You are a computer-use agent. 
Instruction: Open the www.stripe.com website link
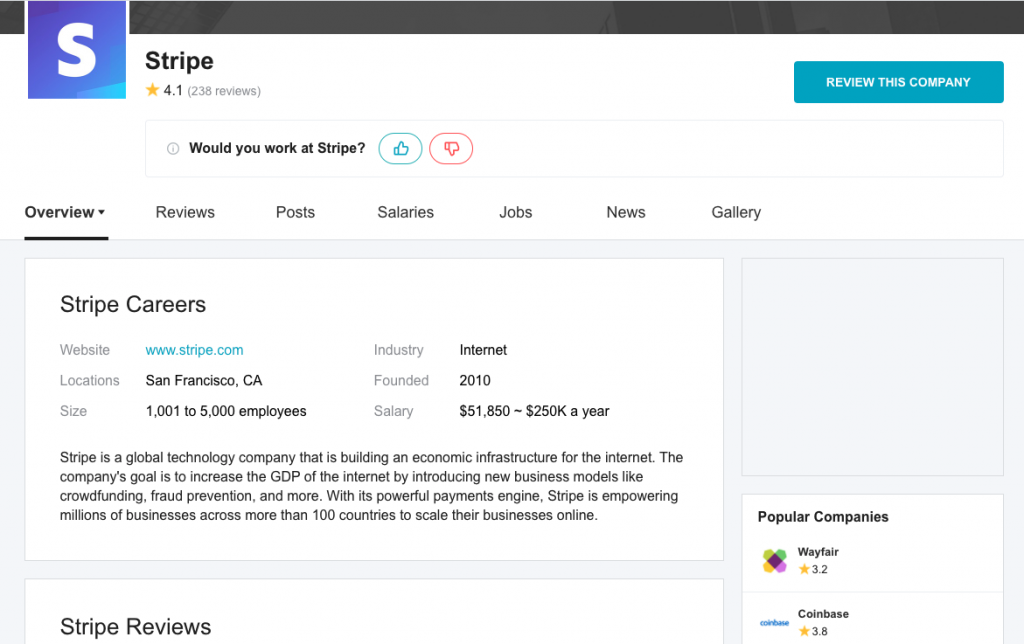194,350
